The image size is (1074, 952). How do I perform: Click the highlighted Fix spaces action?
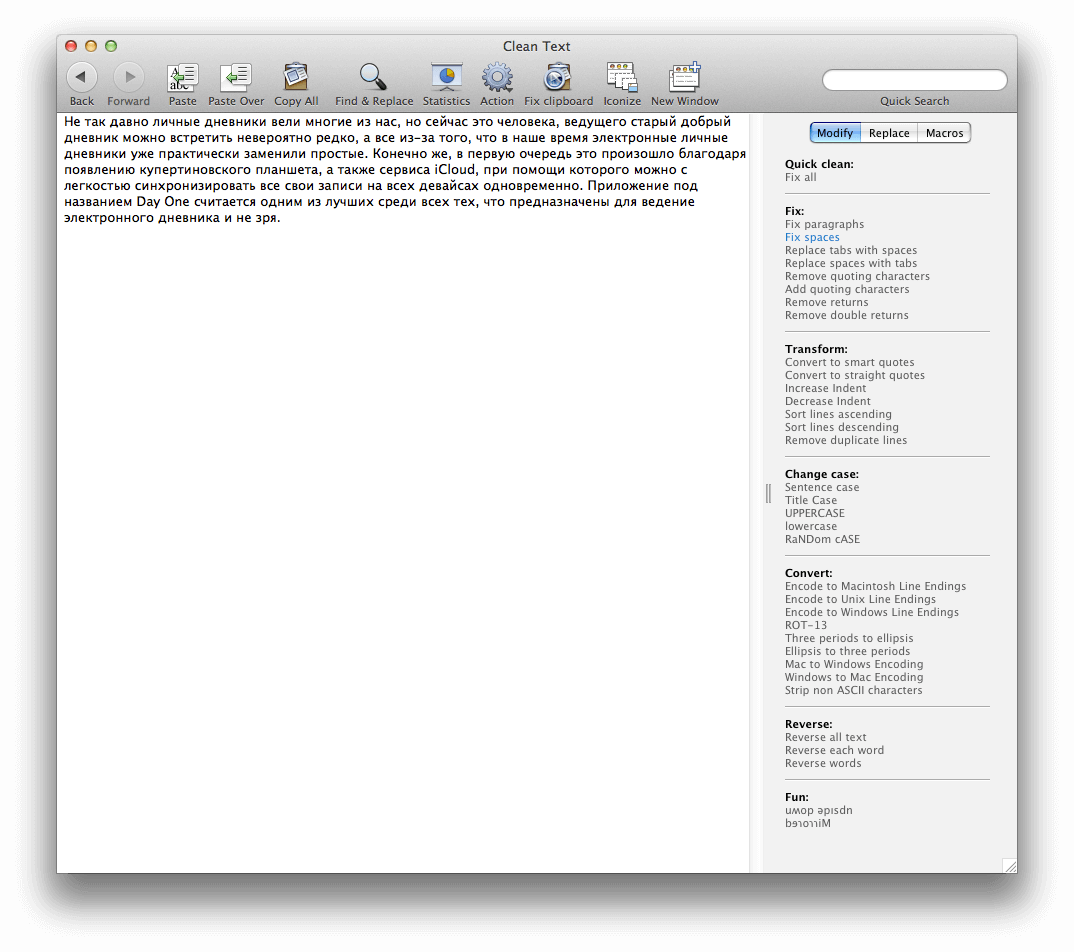[x=812, y=237]
